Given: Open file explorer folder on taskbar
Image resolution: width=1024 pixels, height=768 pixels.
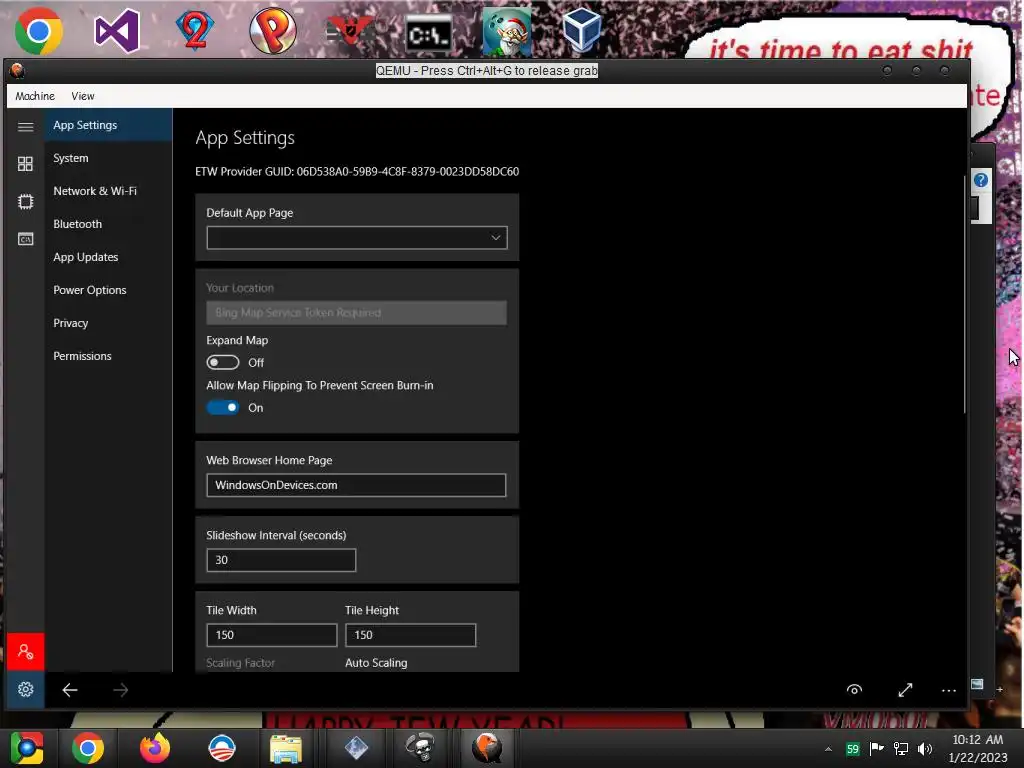Looking at the screenshot, I should (286, 748).
